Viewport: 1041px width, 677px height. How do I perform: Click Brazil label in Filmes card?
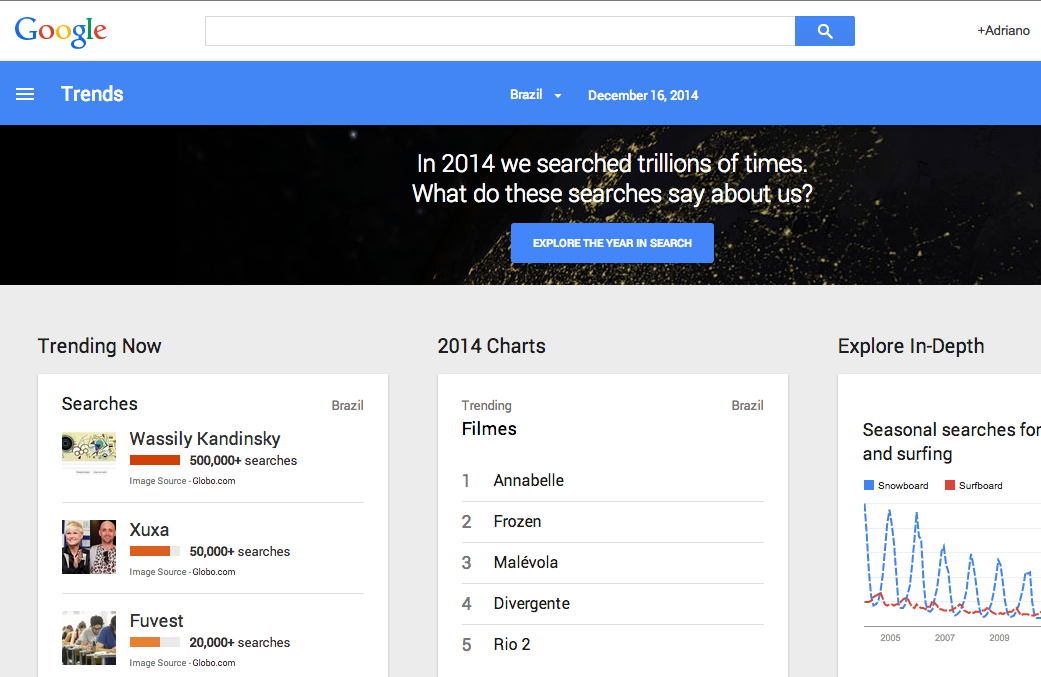(748, 406)
